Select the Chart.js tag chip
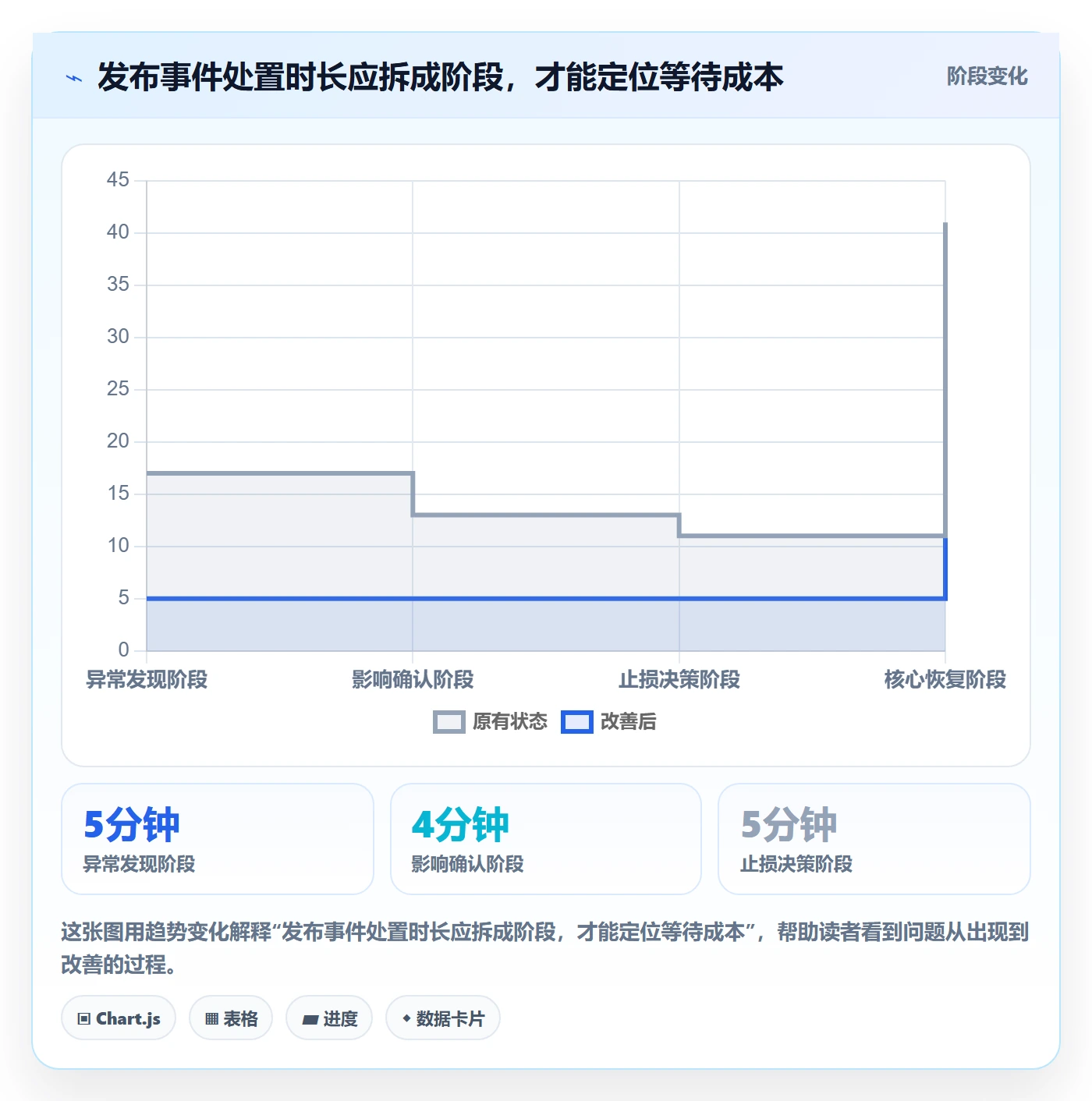 click(x=119, y=1018)
